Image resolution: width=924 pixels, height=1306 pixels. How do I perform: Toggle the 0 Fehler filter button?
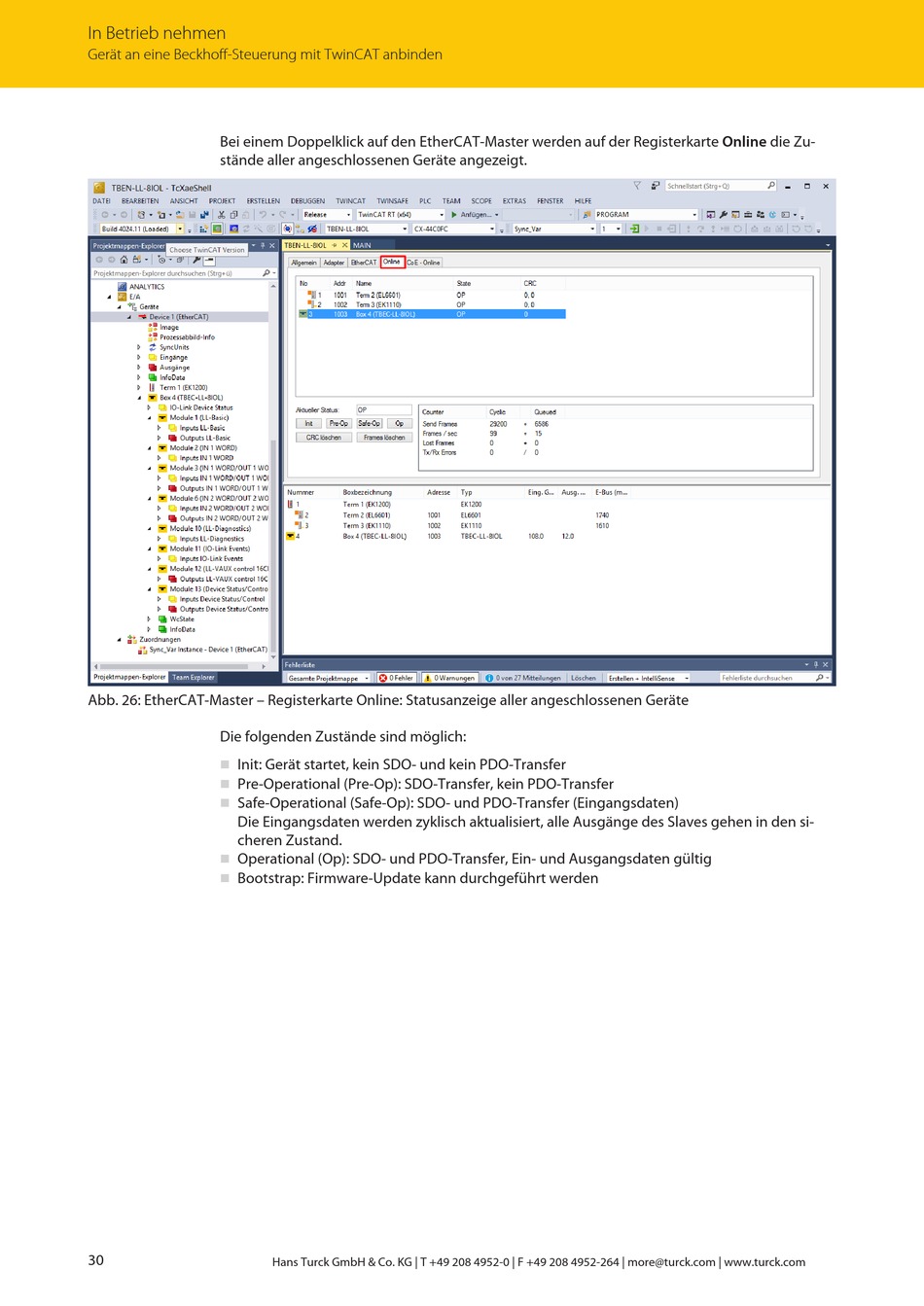coord(397,678)
